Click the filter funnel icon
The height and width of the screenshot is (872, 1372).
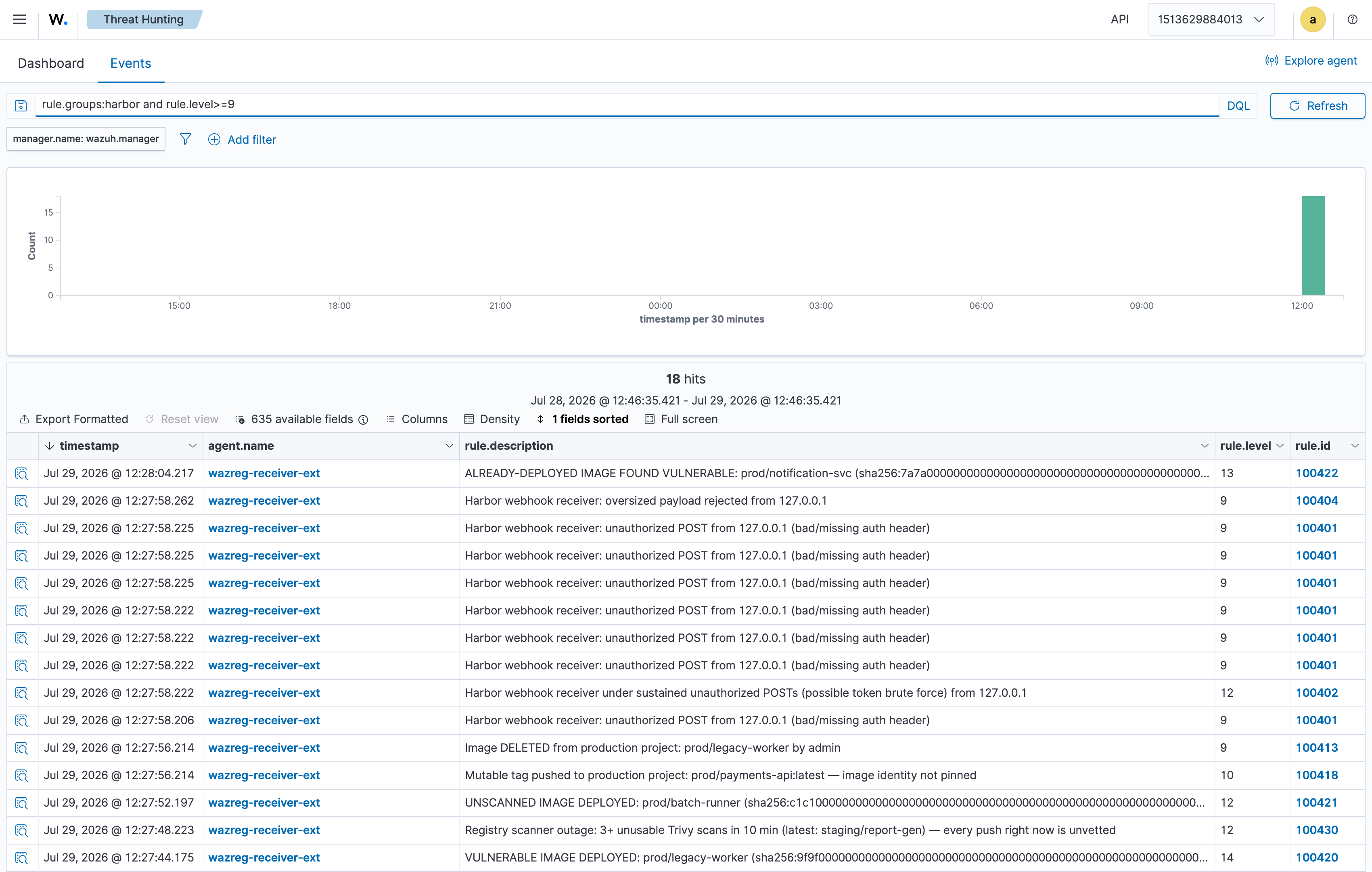pyautogui.click(x=185, y=139)
